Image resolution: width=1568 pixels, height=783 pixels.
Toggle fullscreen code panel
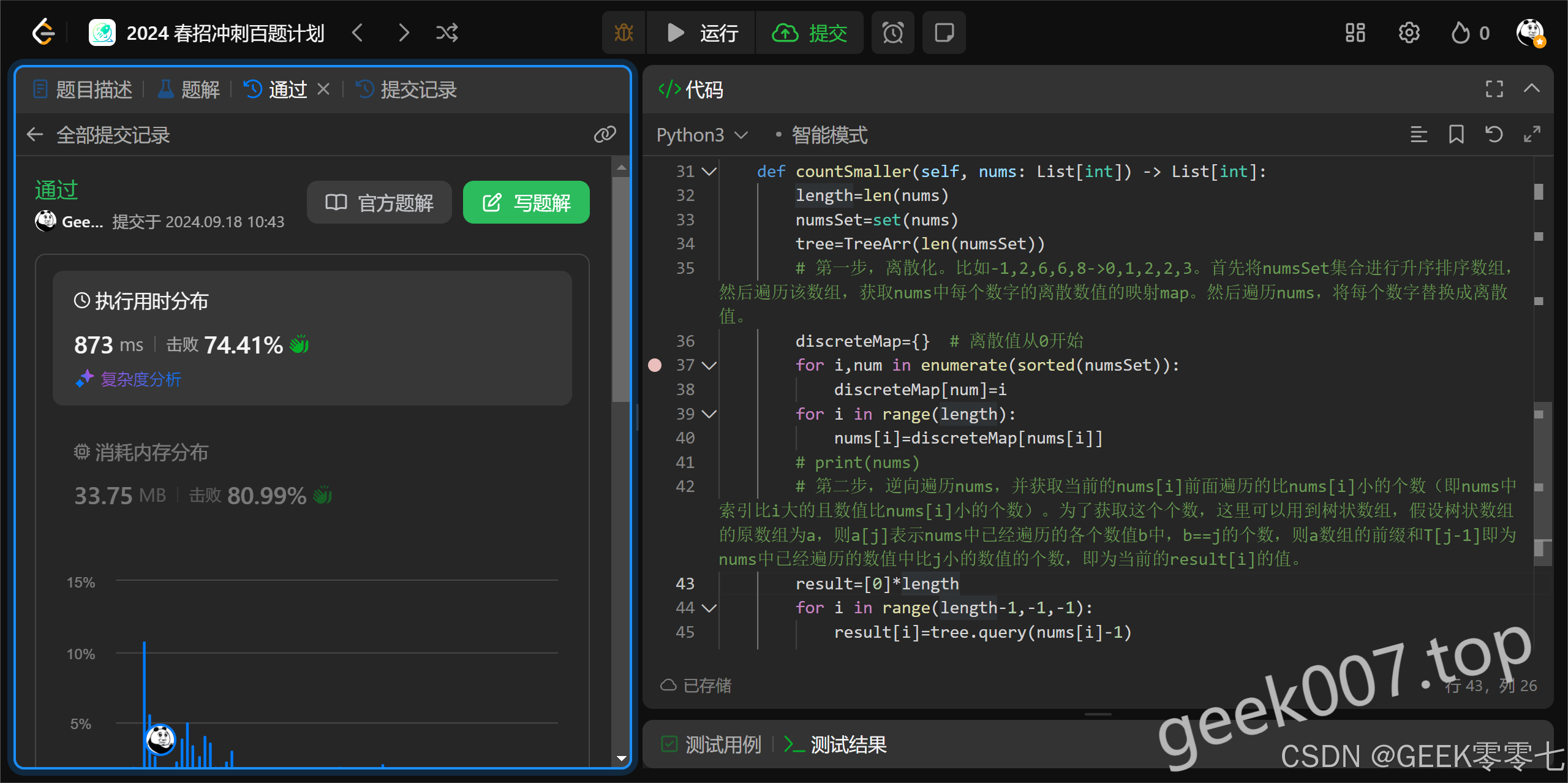pyautogui.click(x=1494, y=89)
